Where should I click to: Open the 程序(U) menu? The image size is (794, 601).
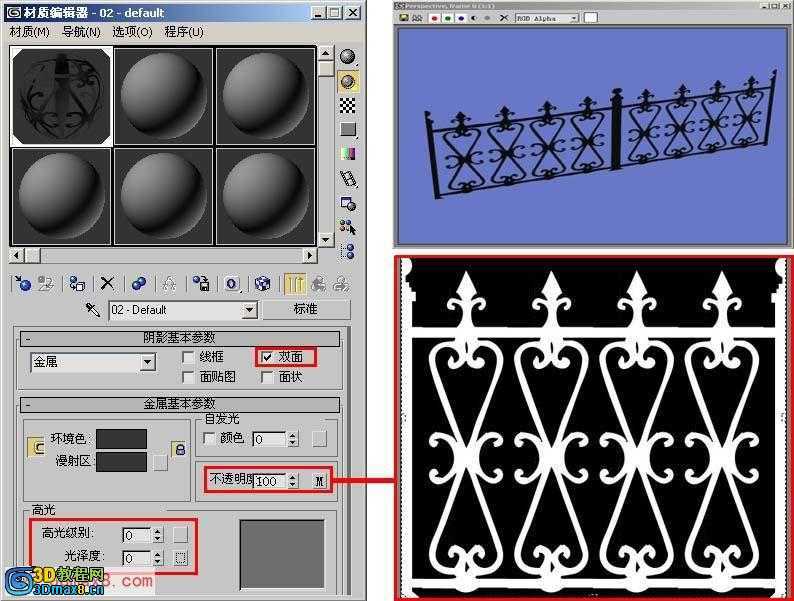pos(184,32)
